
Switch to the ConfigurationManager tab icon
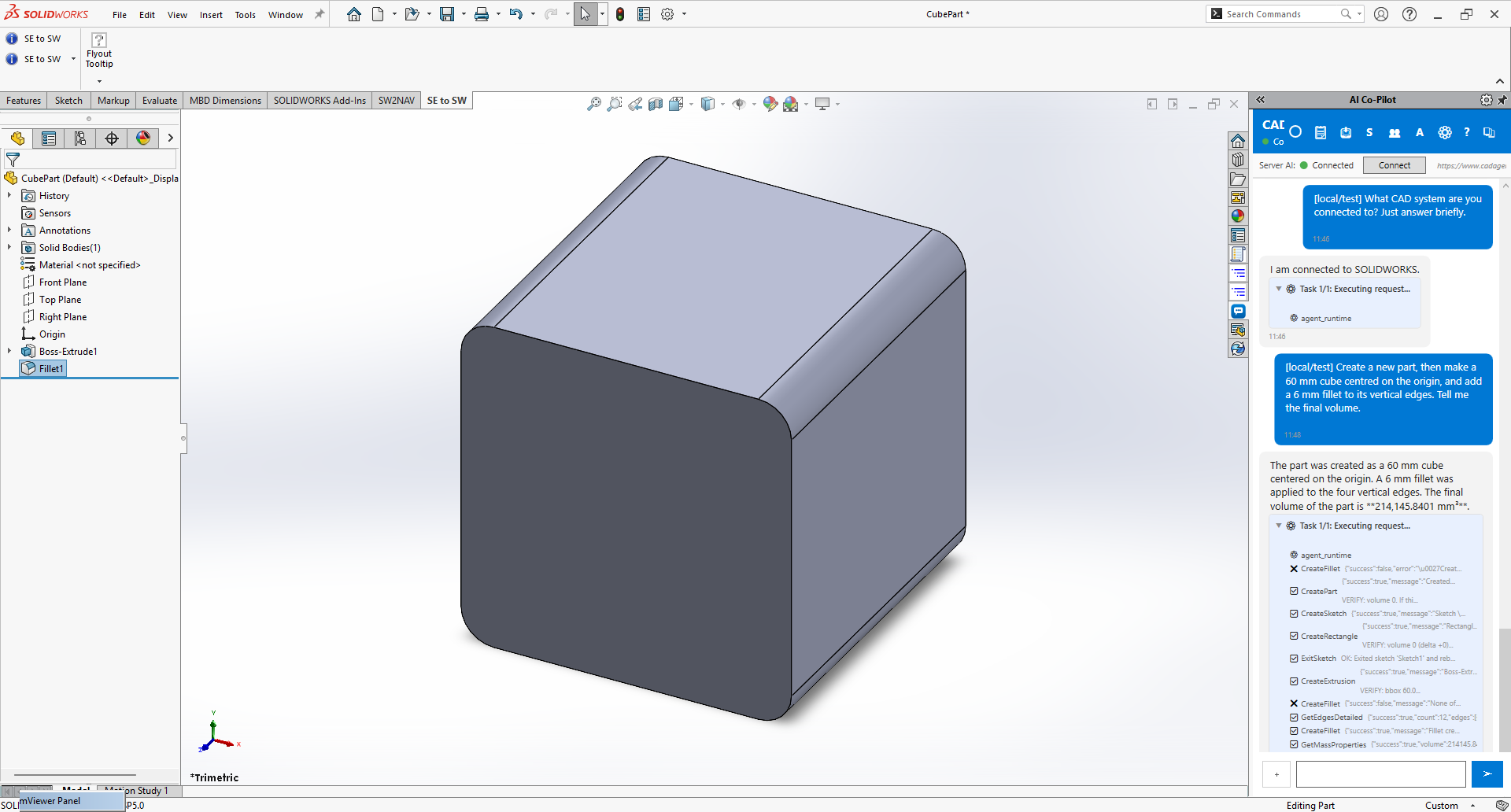click(80, 138)
